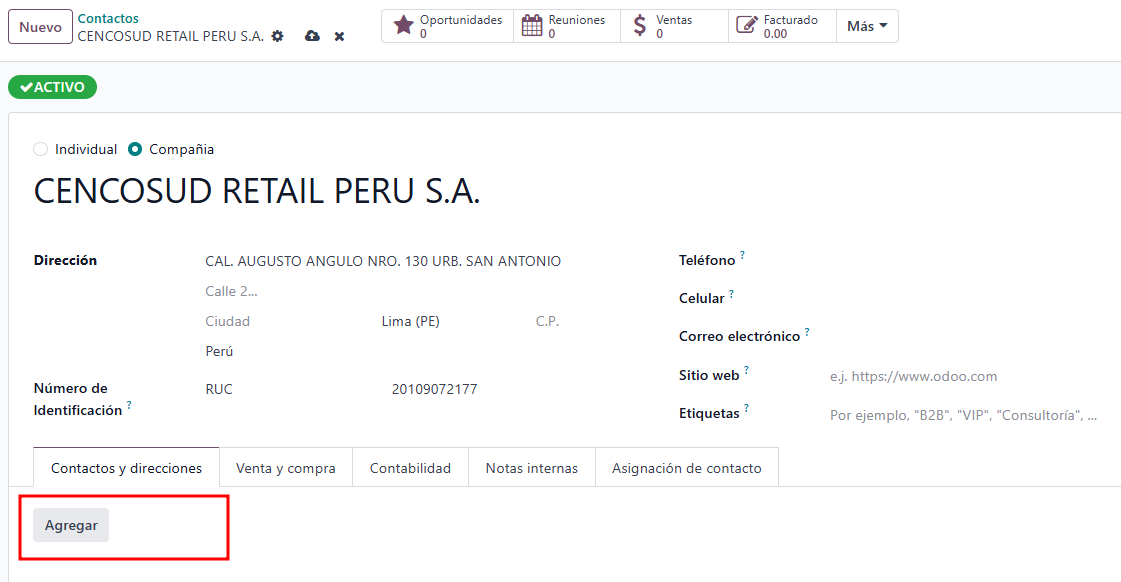
Task: Expand the Más dropdown menu
Action: point(867,26)
